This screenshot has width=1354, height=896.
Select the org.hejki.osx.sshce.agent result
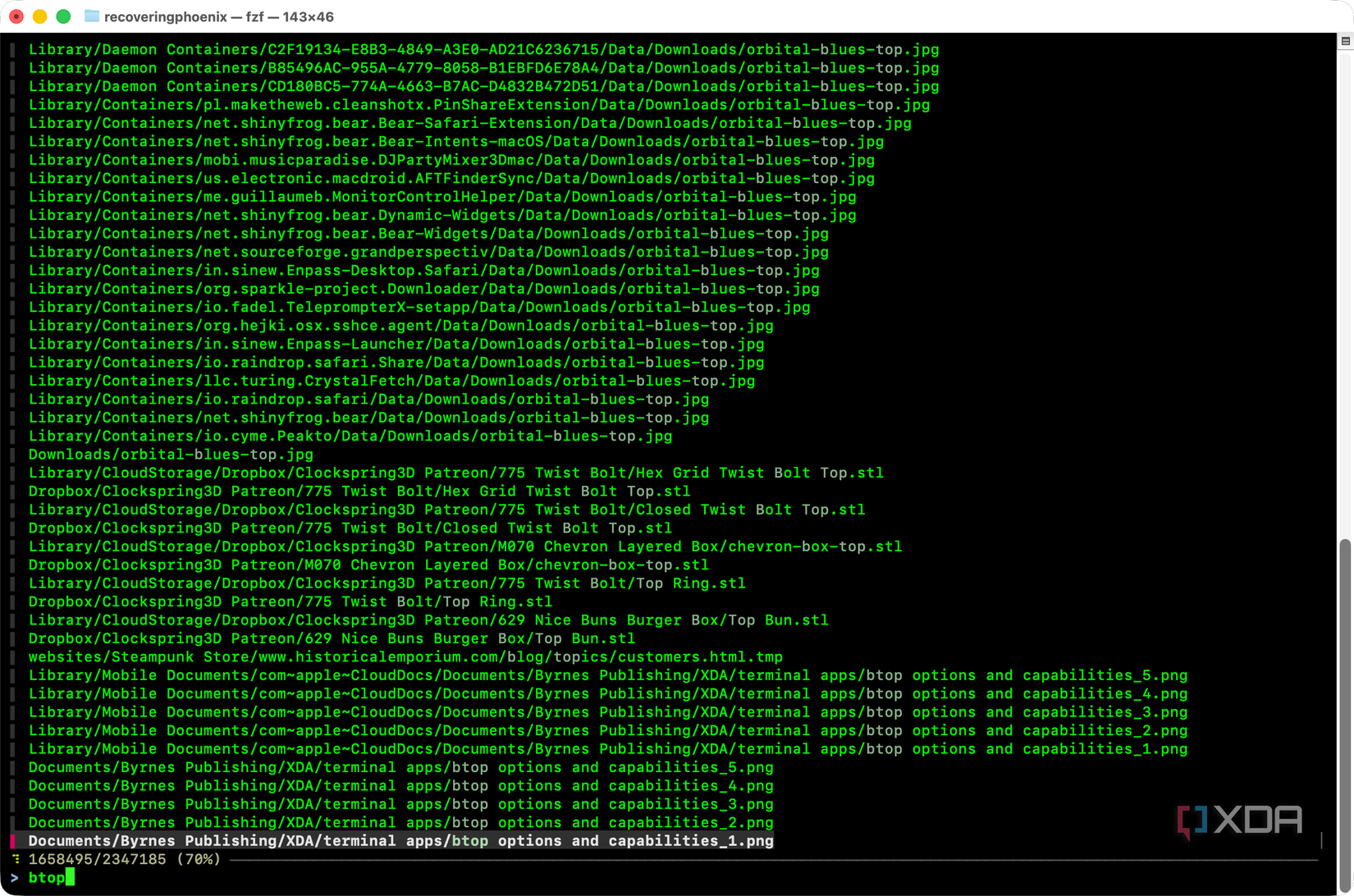pos(401,326)
